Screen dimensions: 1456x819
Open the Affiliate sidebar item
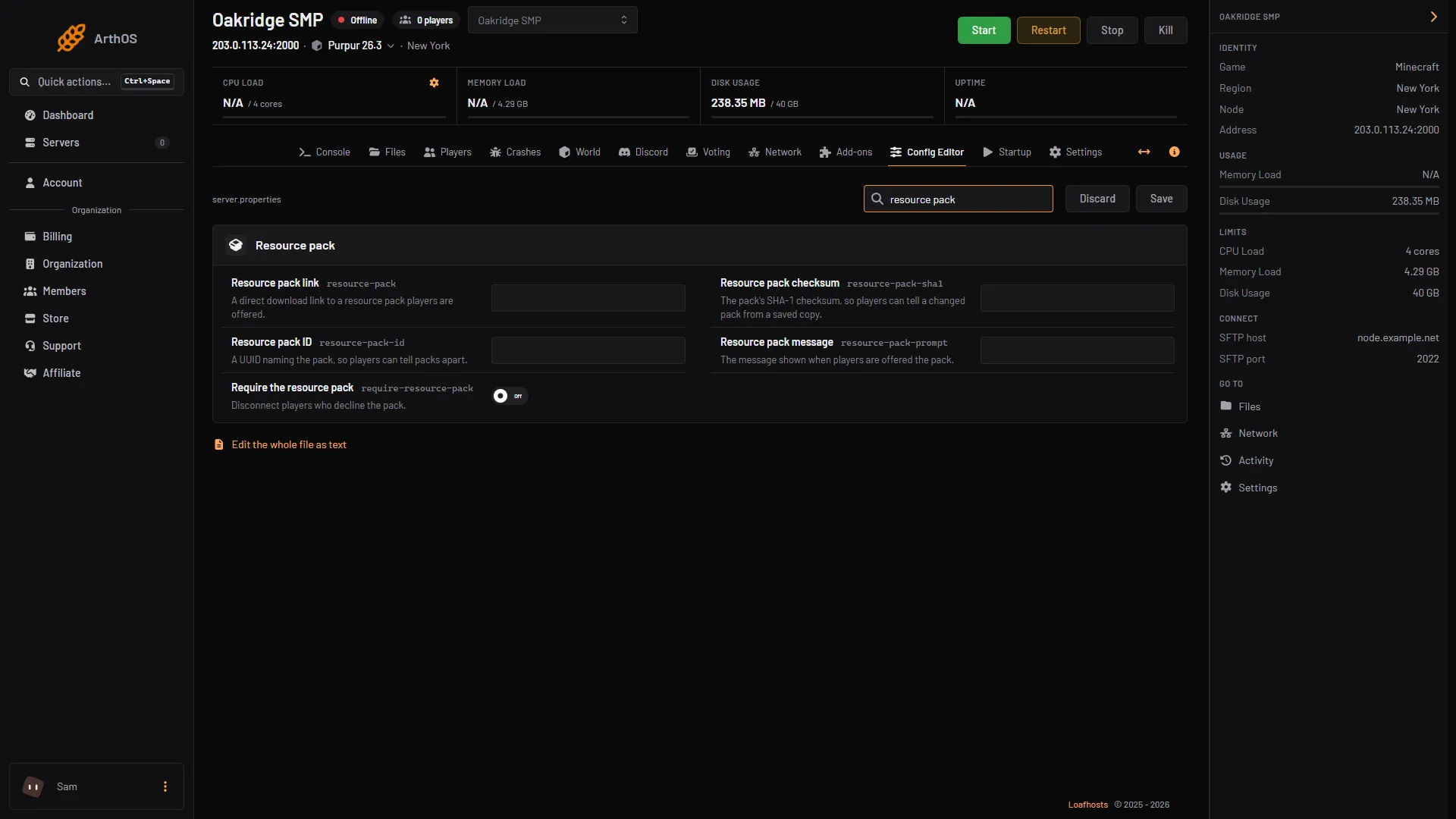click(96, 373)
